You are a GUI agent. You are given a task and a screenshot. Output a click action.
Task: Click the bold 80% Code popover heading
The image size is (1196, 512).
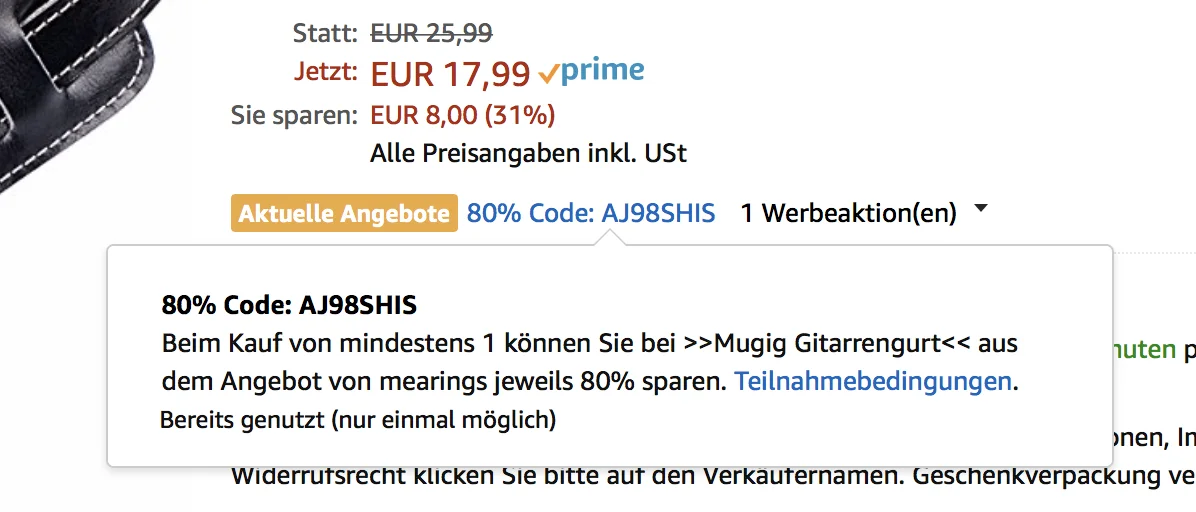[x=289, y=305]
